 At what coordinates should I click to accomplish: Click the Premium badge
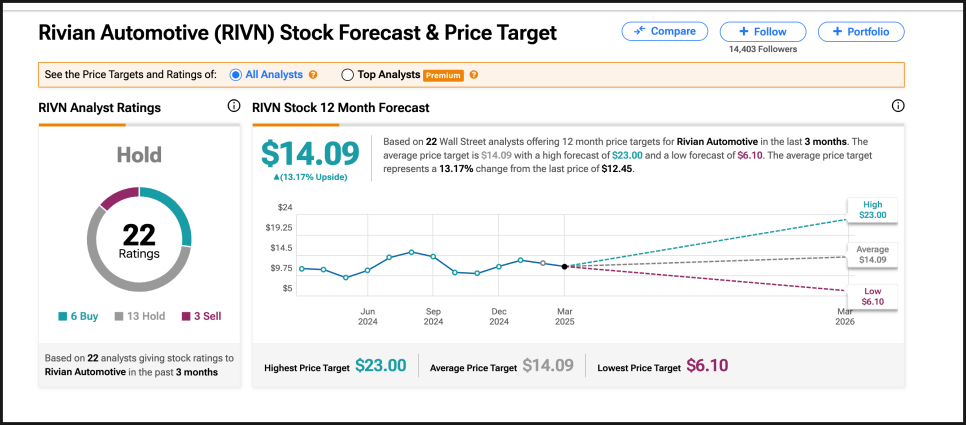point(443,75)
